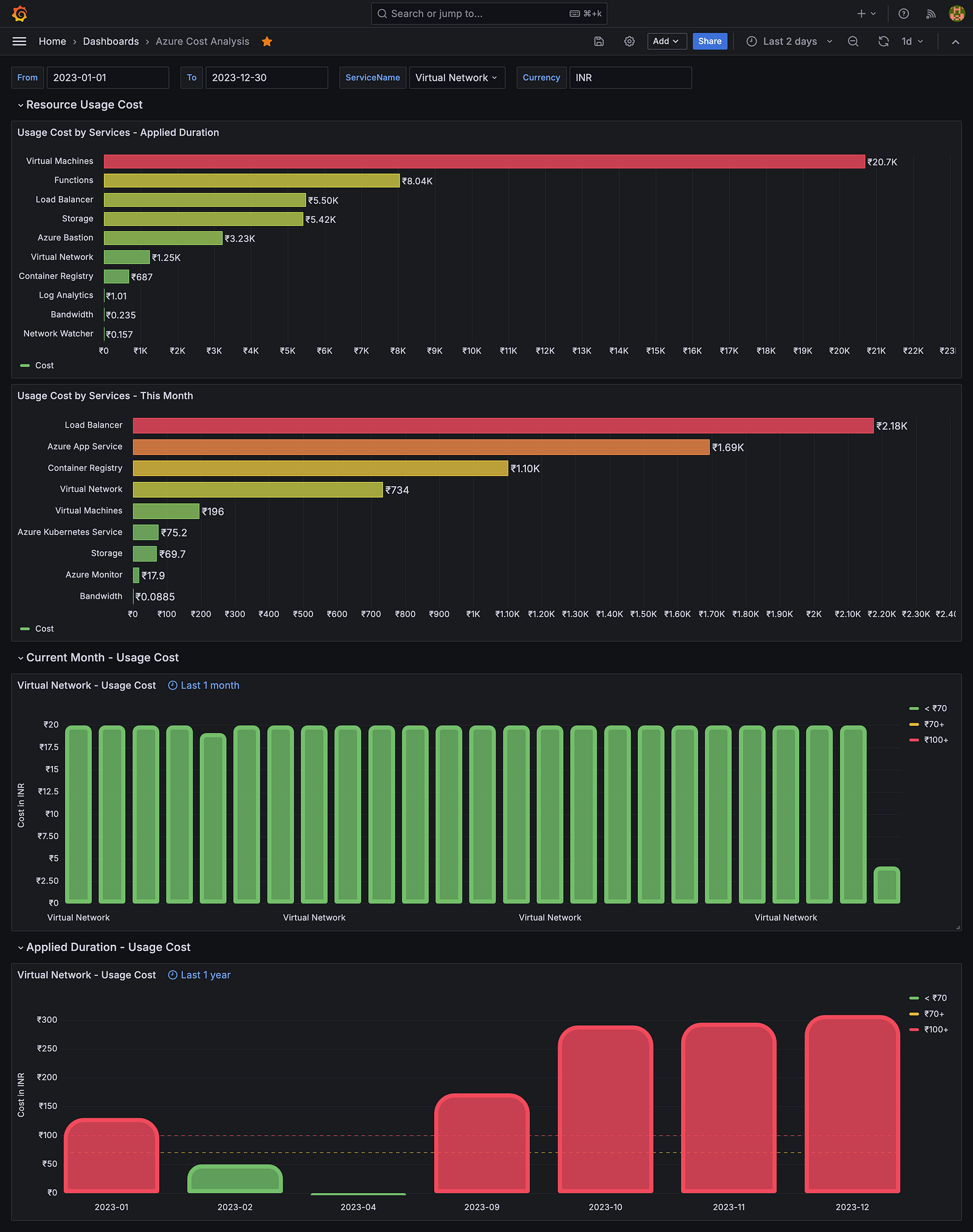The height and width of the screenshot is (1232, 973).
Task: Click the Grafana logo
Action: [19, 13]
